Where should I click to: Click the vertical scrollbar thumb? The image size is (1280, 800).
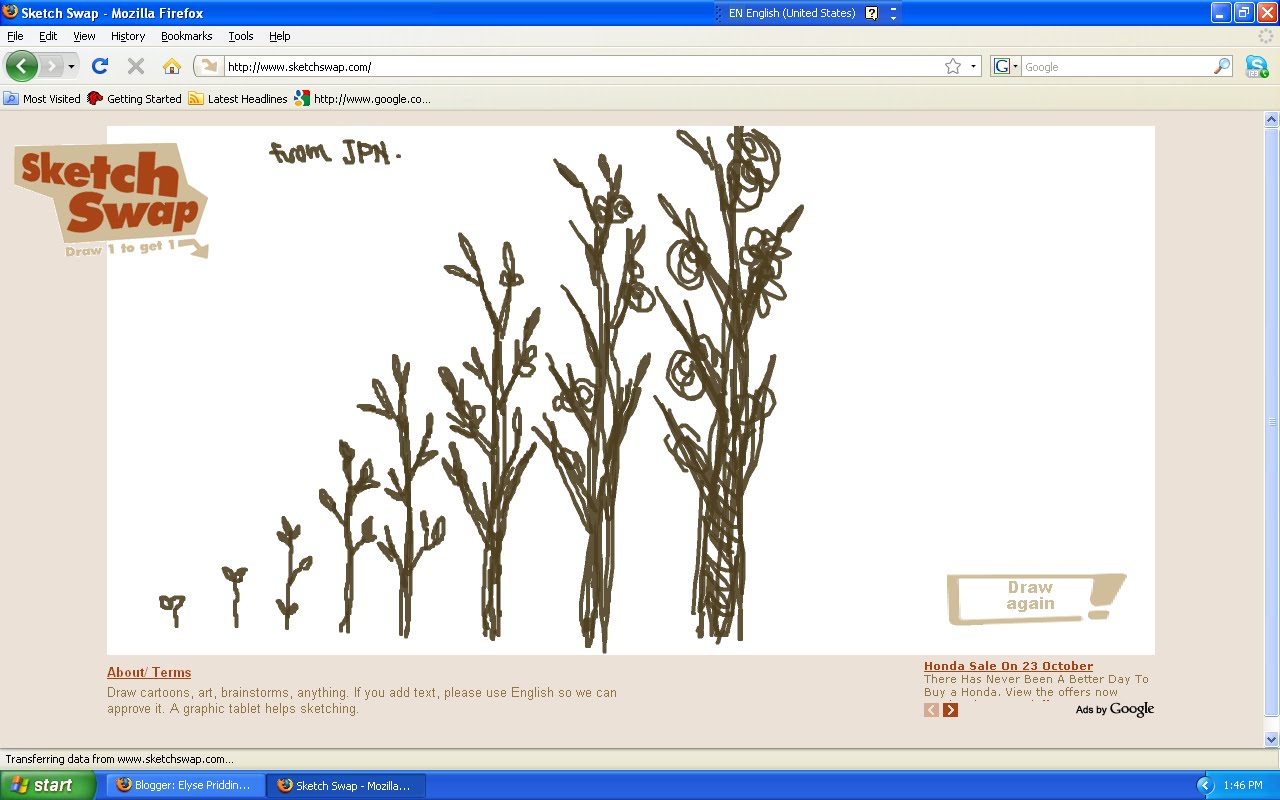click(x=1272, y=422)
